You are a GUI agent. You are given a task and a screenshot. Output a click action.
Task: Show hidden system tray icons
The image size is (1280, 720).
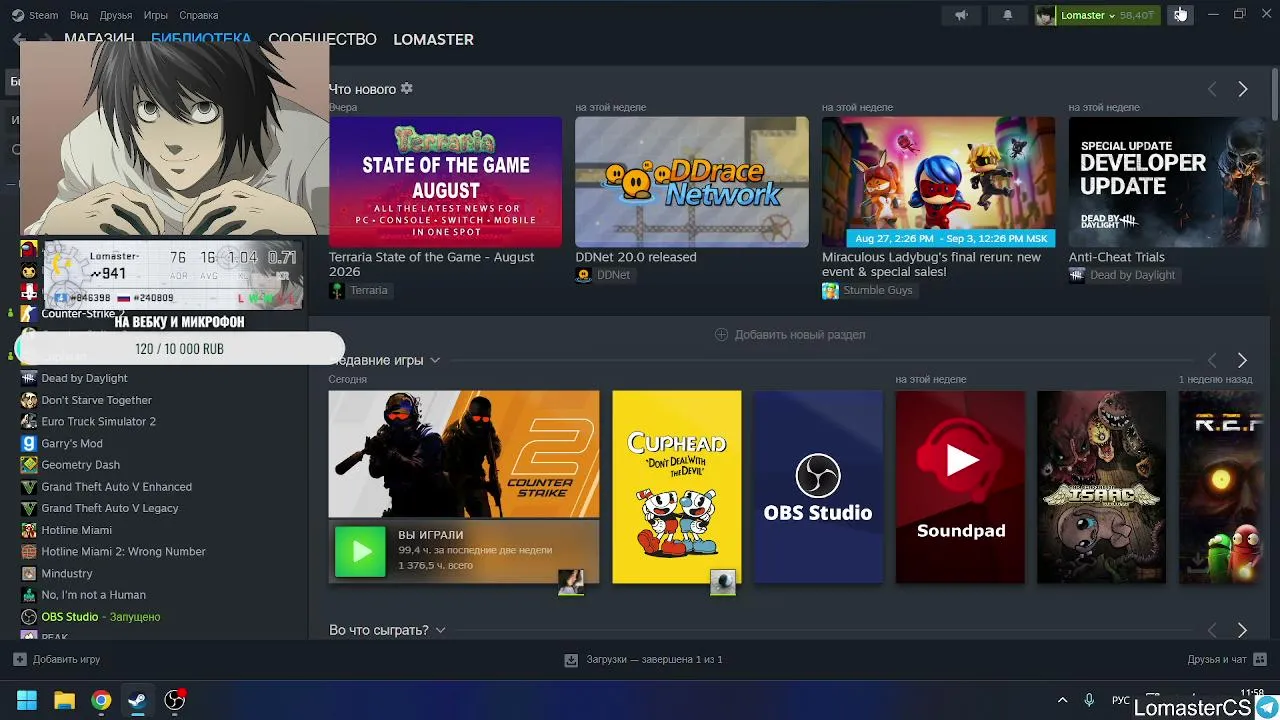pos(1062,700)
